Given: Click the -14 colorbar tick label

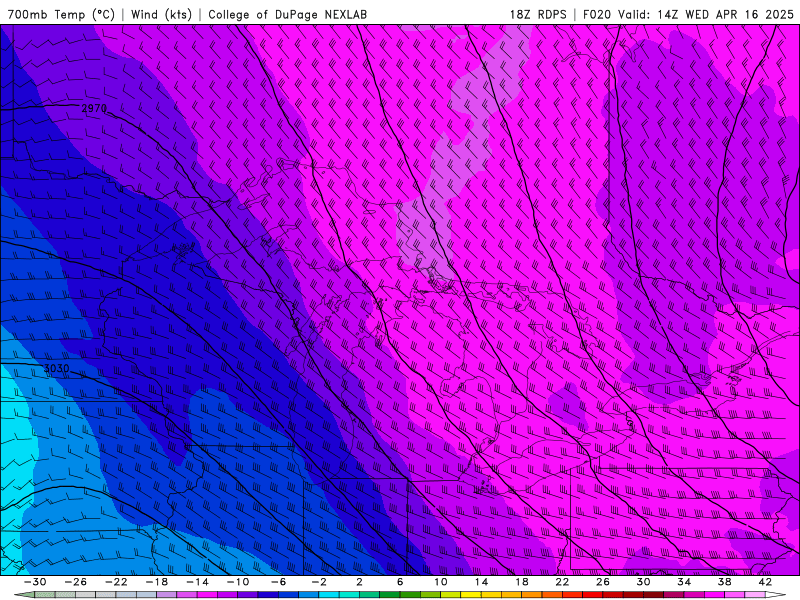Looking at the screenshot, I should click(197, 582).
